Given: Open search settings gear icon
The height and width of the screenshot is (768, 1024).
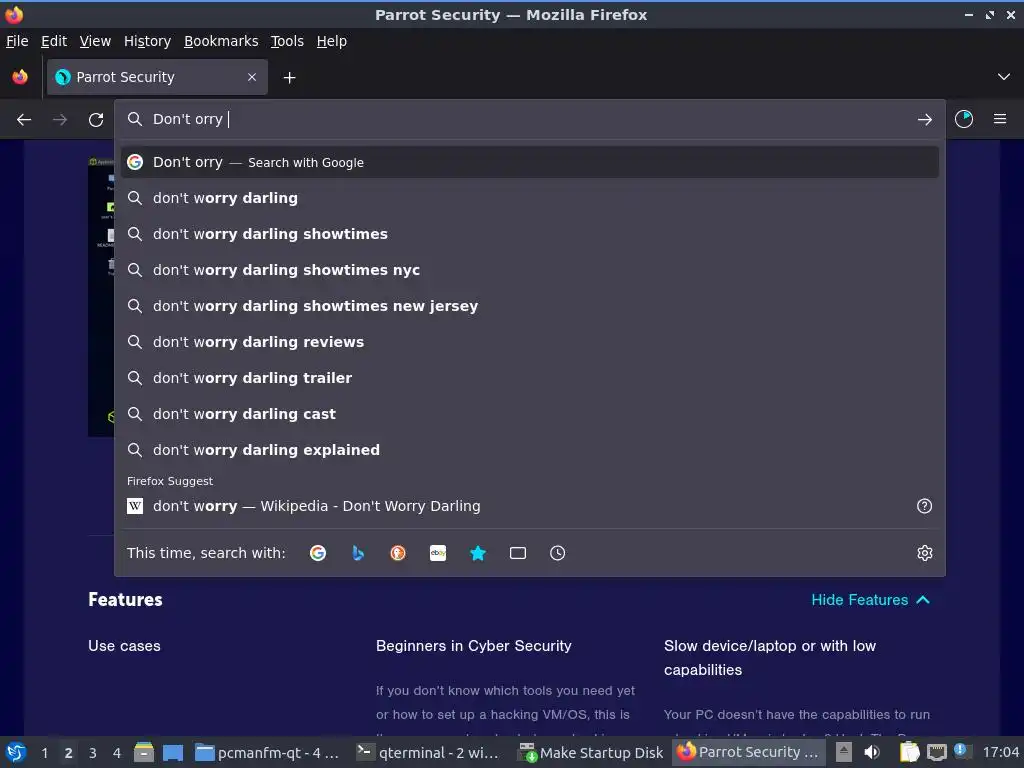Looking at the screenshot, I should click(925, 553).
